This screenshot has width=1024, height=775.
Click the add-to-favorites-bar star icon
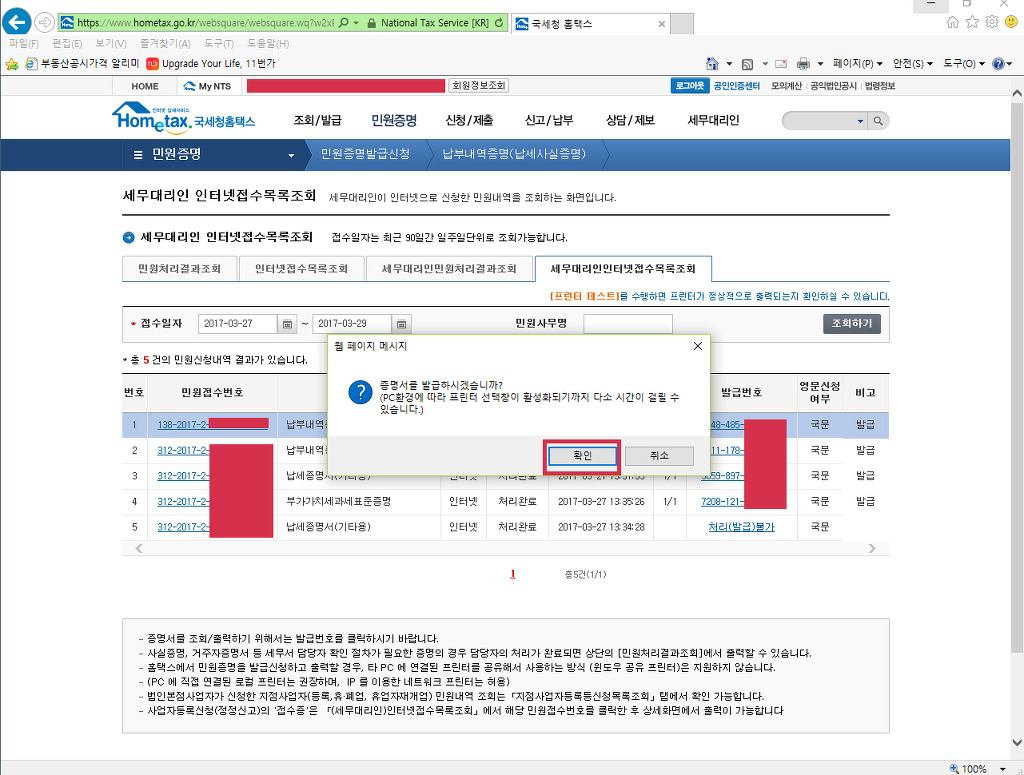12,64
